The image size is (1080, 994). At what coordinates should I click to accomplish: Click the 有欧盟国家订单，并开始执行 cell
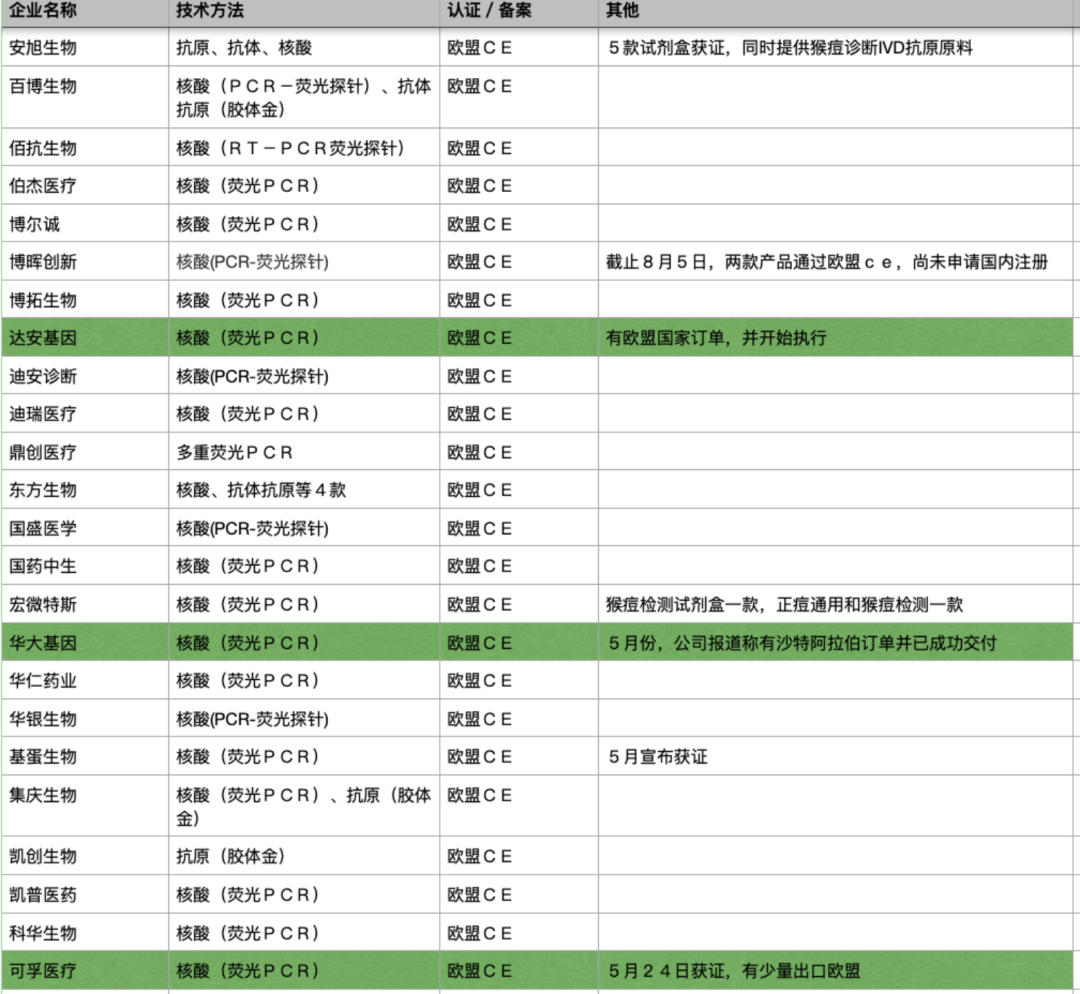tap(835, 338)
